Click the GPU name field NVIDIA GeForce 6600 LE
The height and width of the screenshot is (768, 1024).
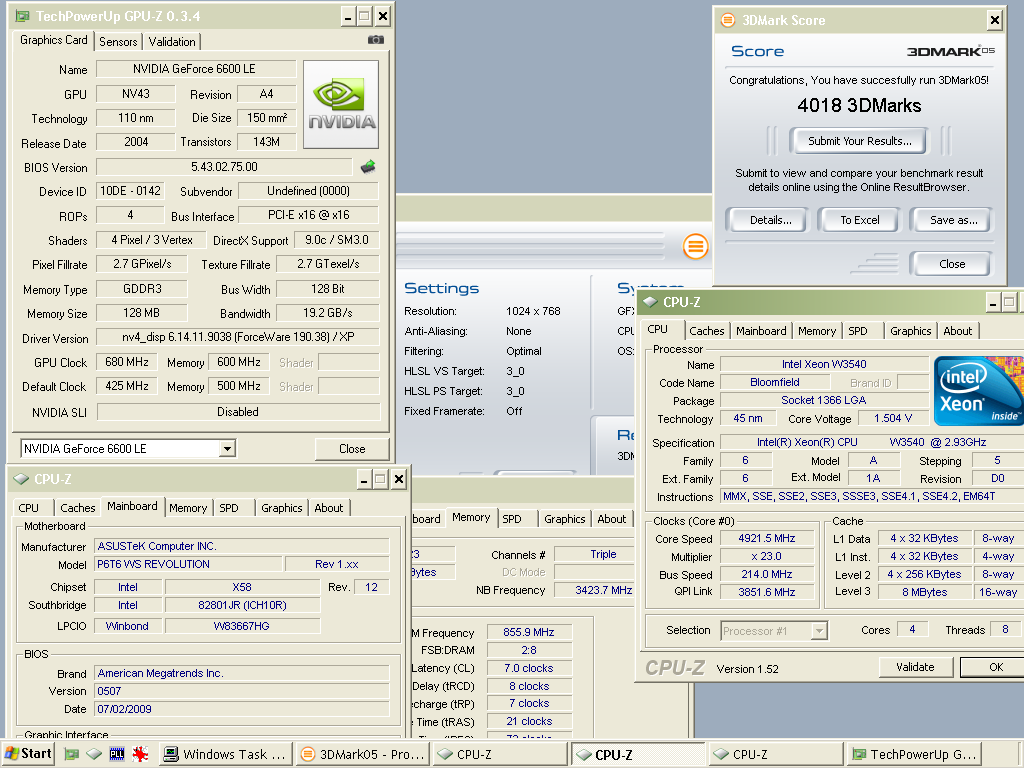tap(195, 69)
